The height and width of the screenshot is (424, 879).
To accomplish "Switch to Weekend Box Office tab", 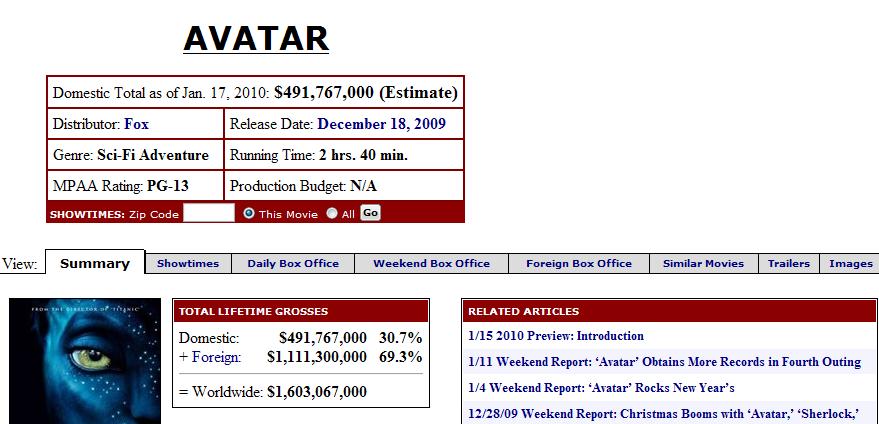I will [431, 264].
